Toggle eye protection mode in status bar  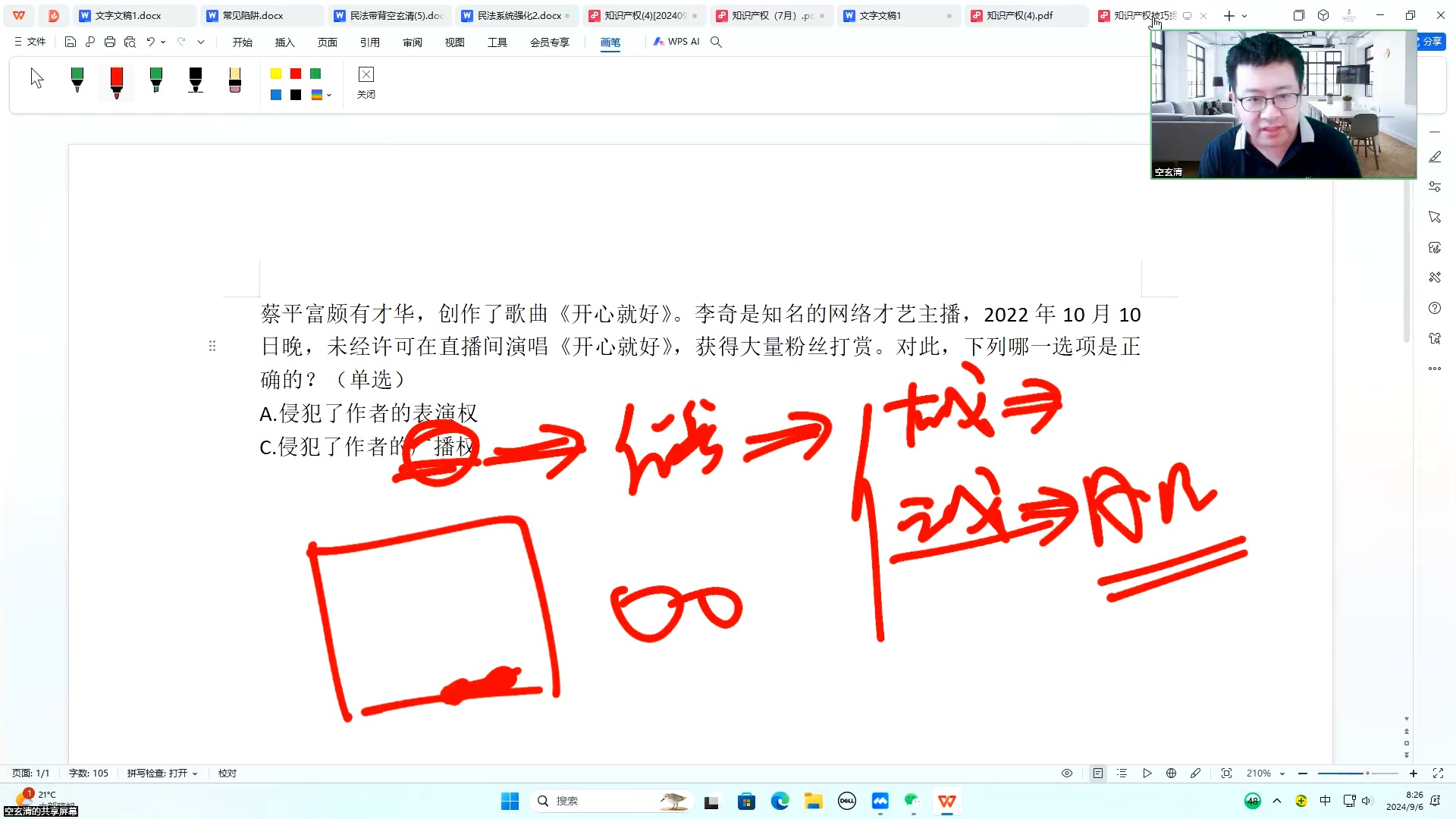click(1067, 773)
